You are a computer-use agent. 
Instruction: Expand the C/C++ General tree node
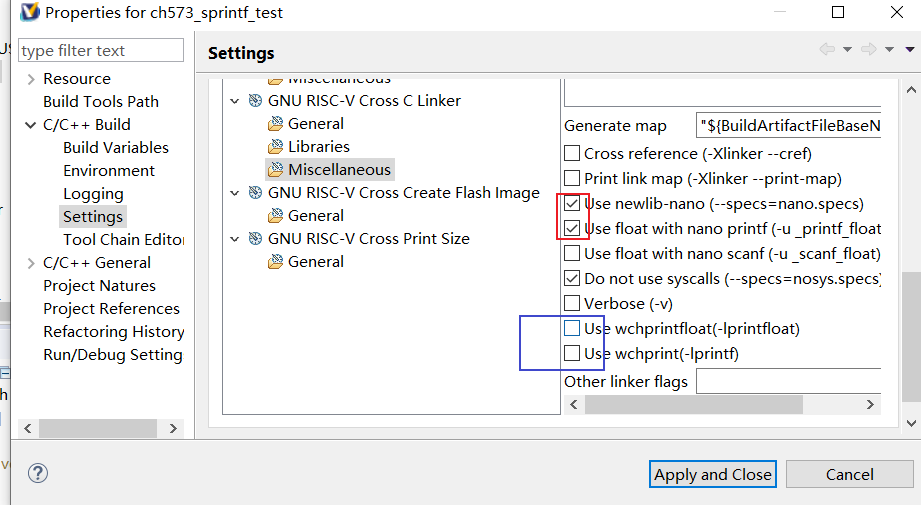[x=31, y=263]
